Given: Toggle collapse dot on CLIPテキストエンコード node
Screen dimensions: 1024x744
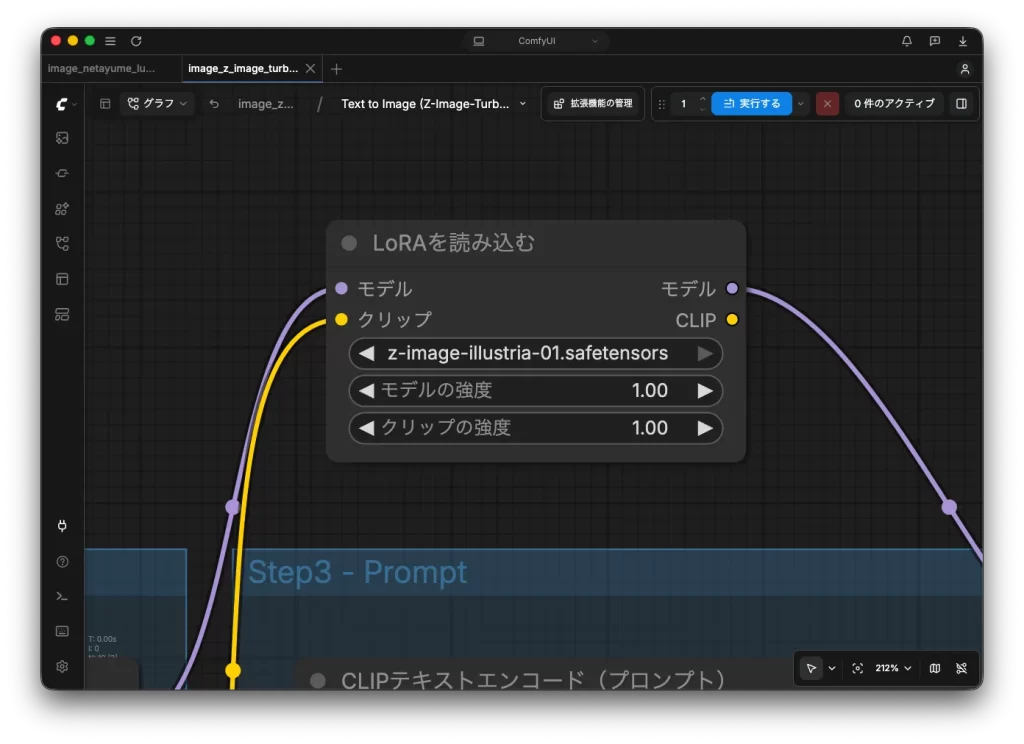Looking at the screenshot, I should click(318, 681).
